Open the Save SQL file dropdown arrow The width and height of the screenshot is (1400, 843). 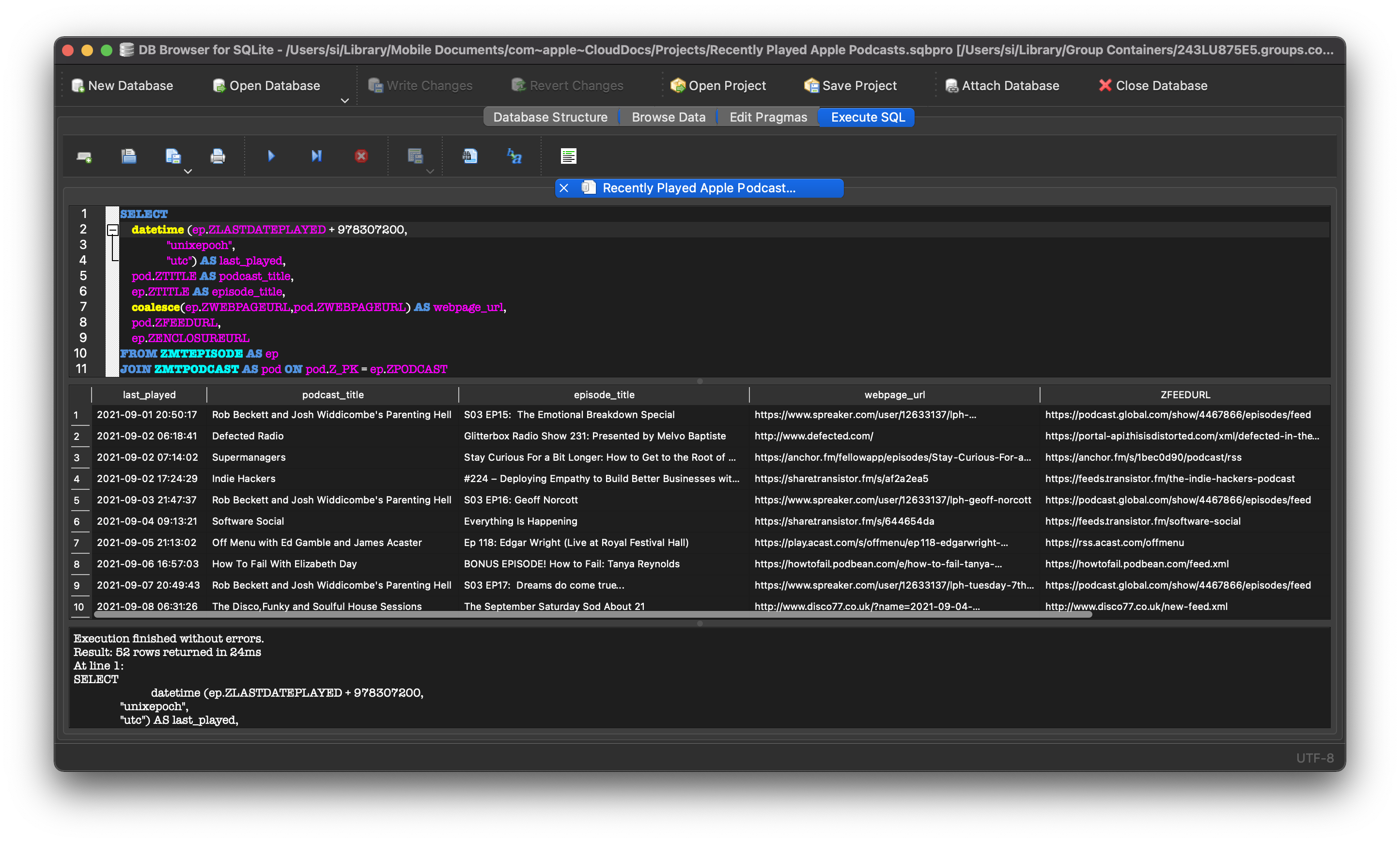click(x=188, y=171)
